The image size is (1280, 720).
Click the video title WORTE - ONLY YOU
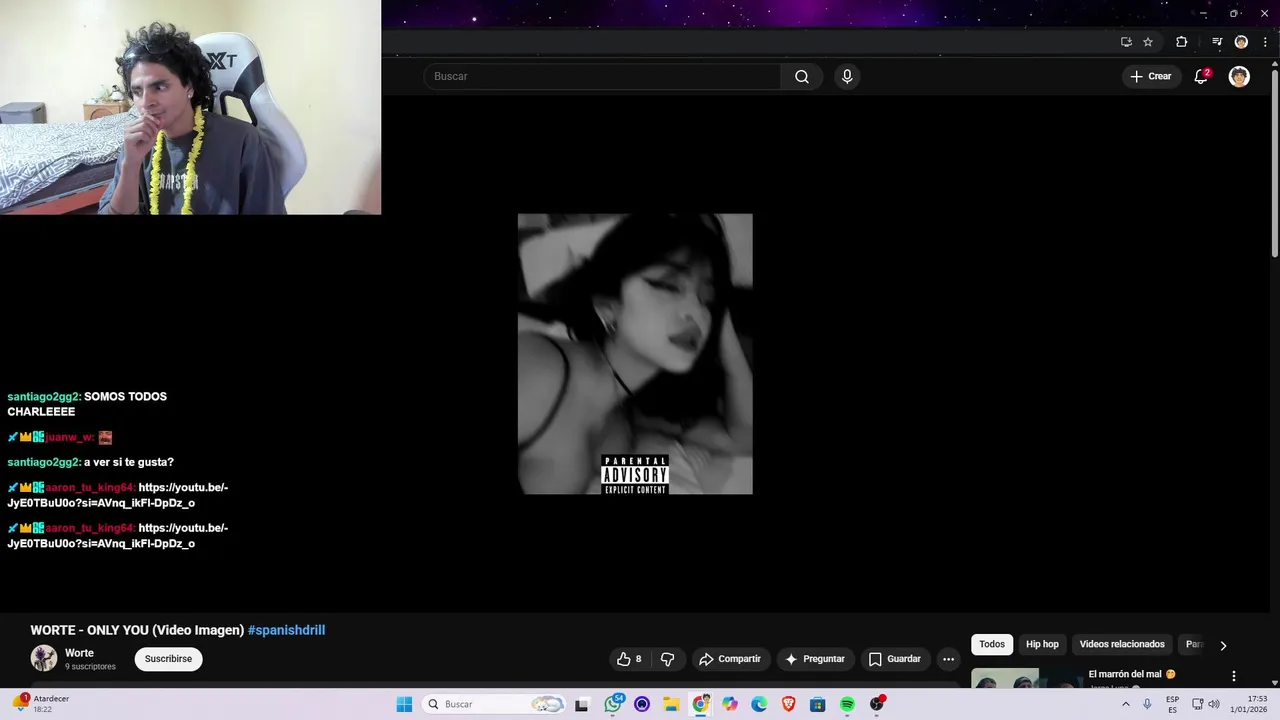coord(137,630)
